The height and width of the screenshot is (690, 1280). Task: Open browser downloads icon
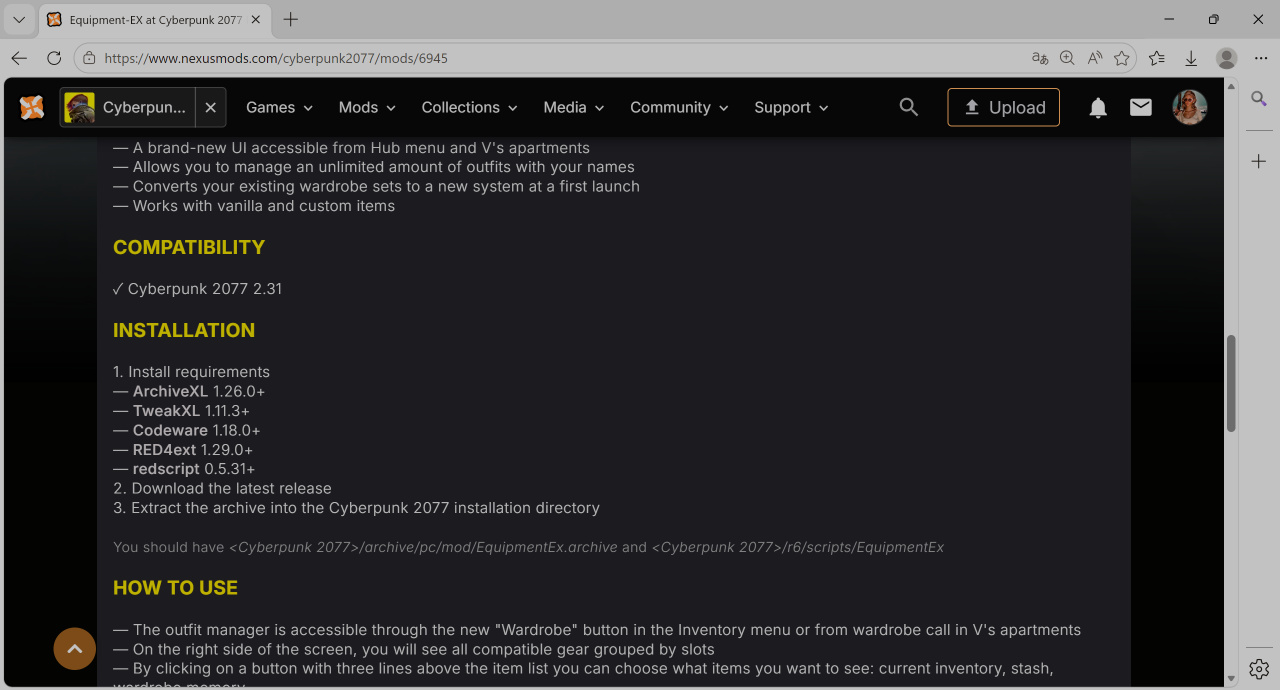click(1191, 58)
